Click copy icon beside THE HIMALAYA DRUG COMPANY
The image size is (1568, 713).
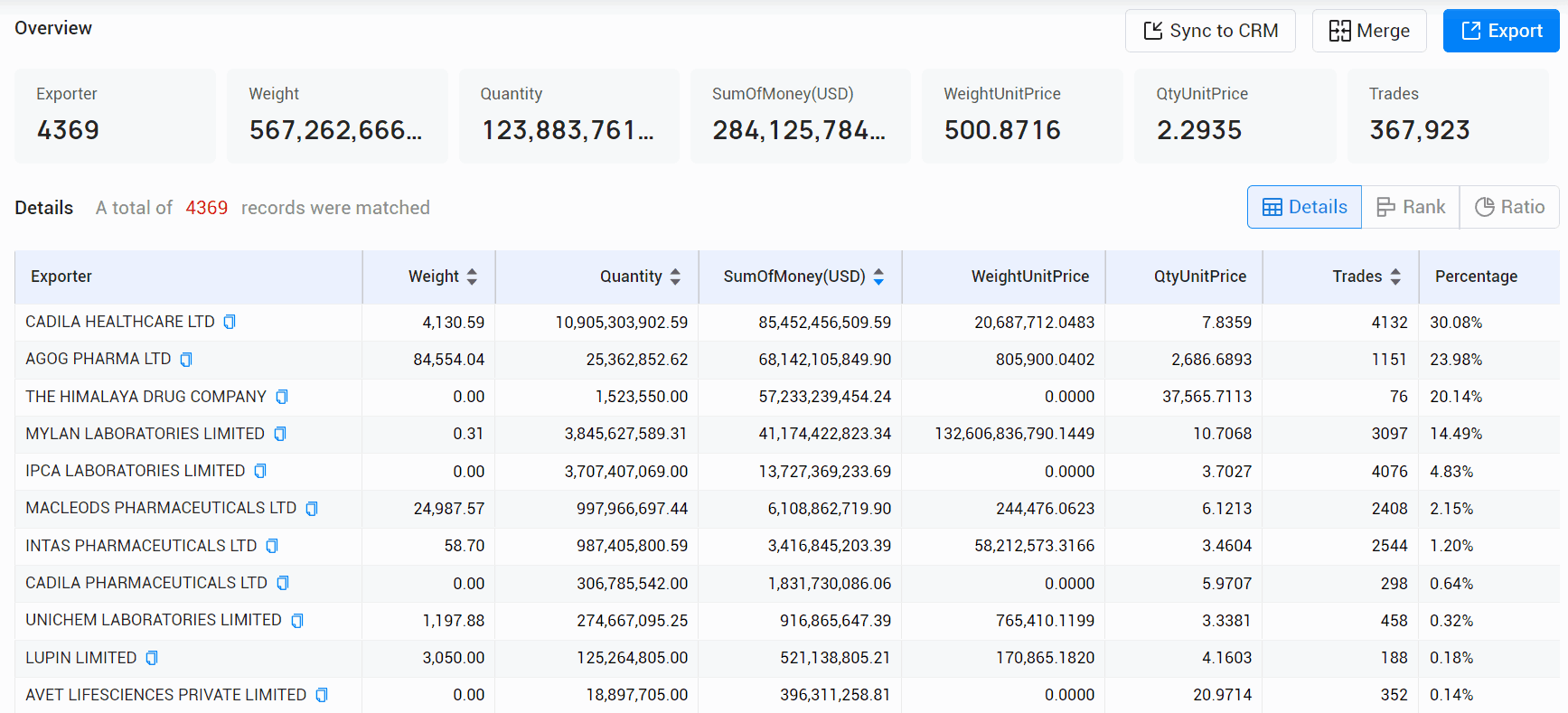(282, 397)
